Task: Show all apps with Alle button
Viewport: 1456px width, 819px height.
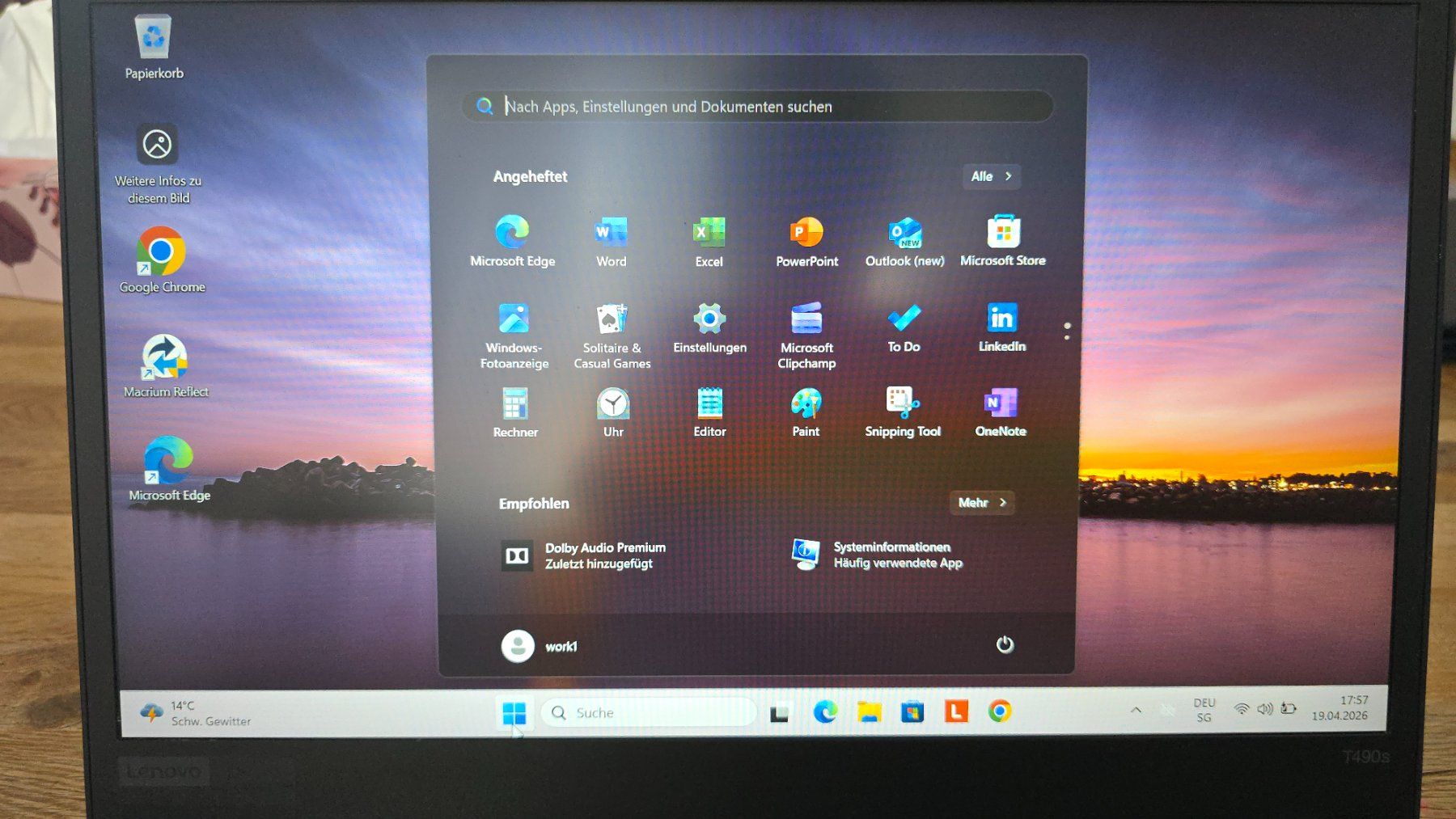Action: pyautogui.click(x=992, y=176)
